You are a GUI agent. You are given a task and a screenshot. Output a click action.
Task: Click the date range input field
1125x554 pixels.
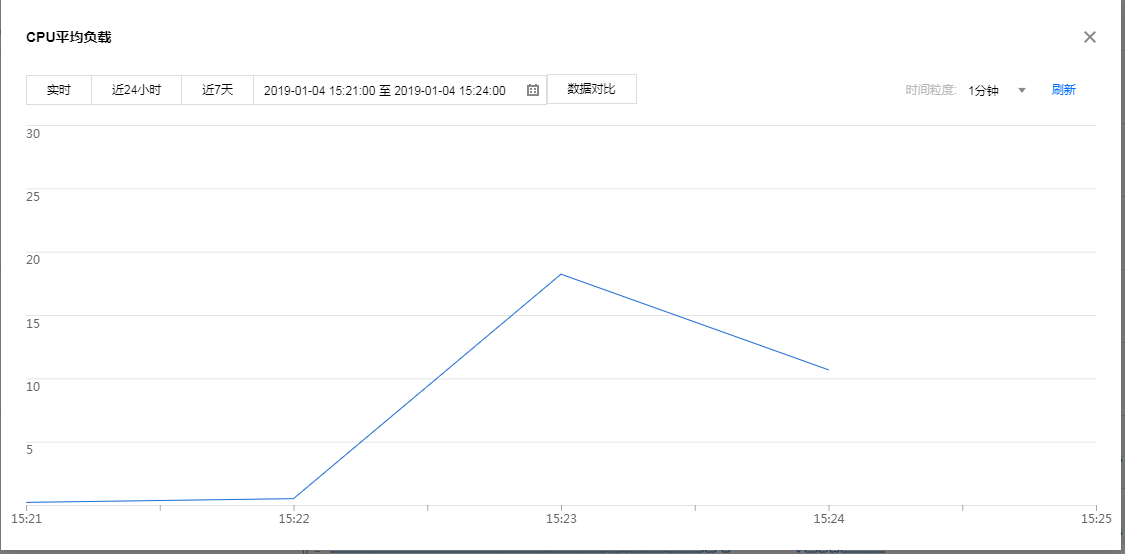pos(385,90)
